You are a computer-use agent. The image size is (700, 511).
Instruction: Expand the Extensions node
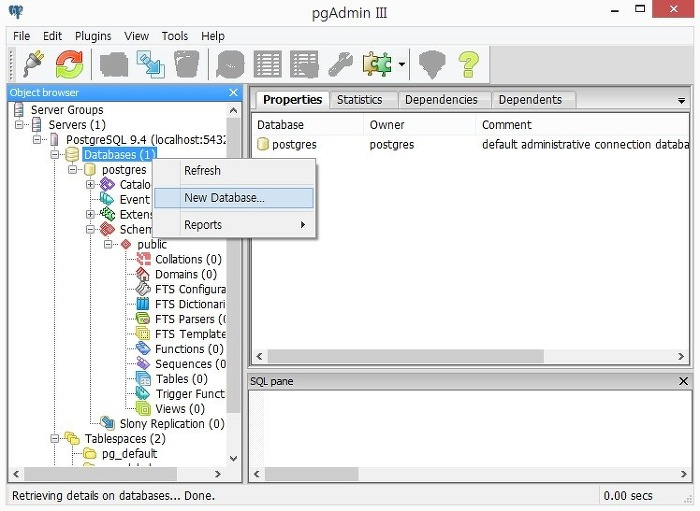pos(90,214)
